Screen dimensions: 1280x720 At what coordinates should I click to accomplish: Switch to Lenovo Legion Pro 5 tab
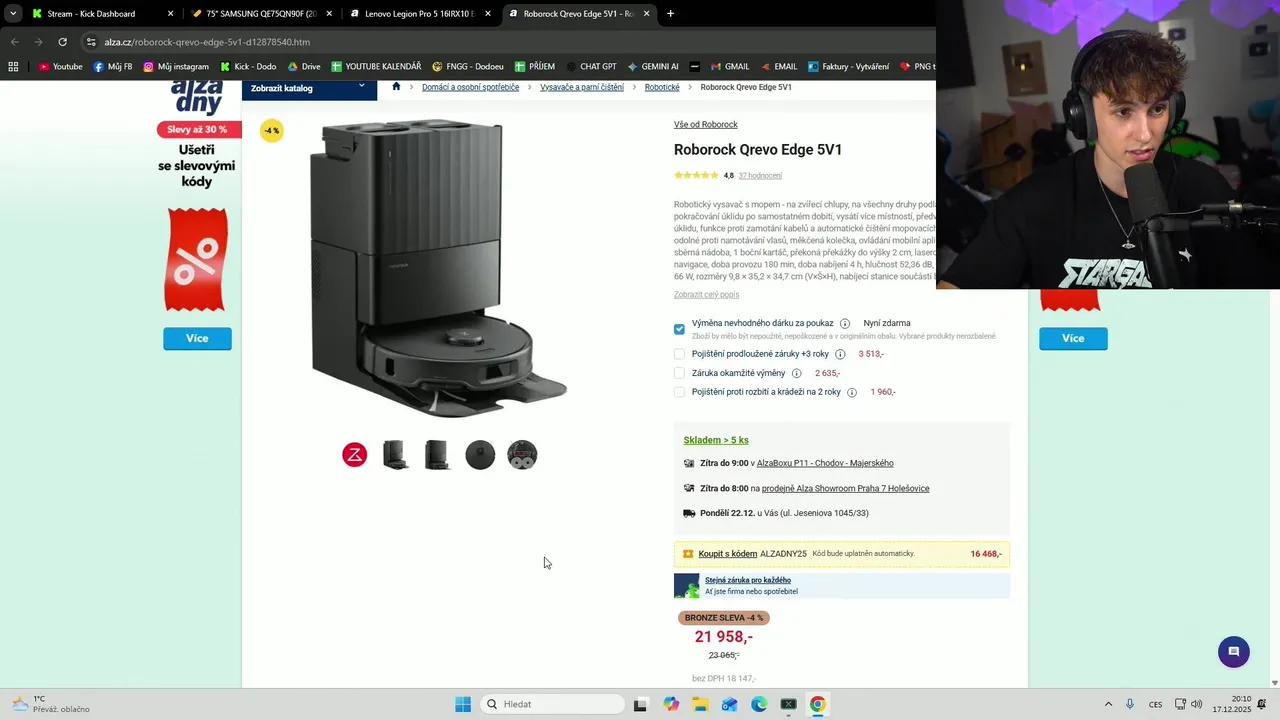pos(420,14)
